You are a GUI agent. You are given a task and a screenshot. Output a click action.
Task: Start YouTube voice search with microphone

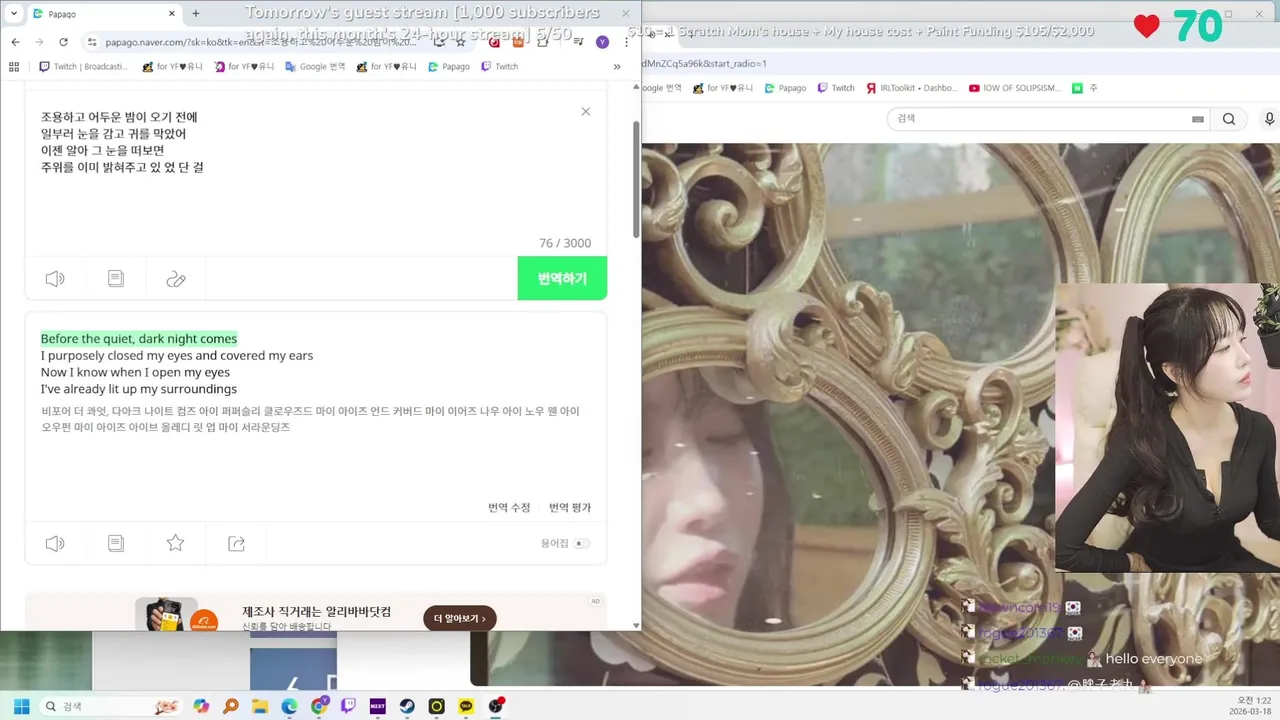[1269, 119]
